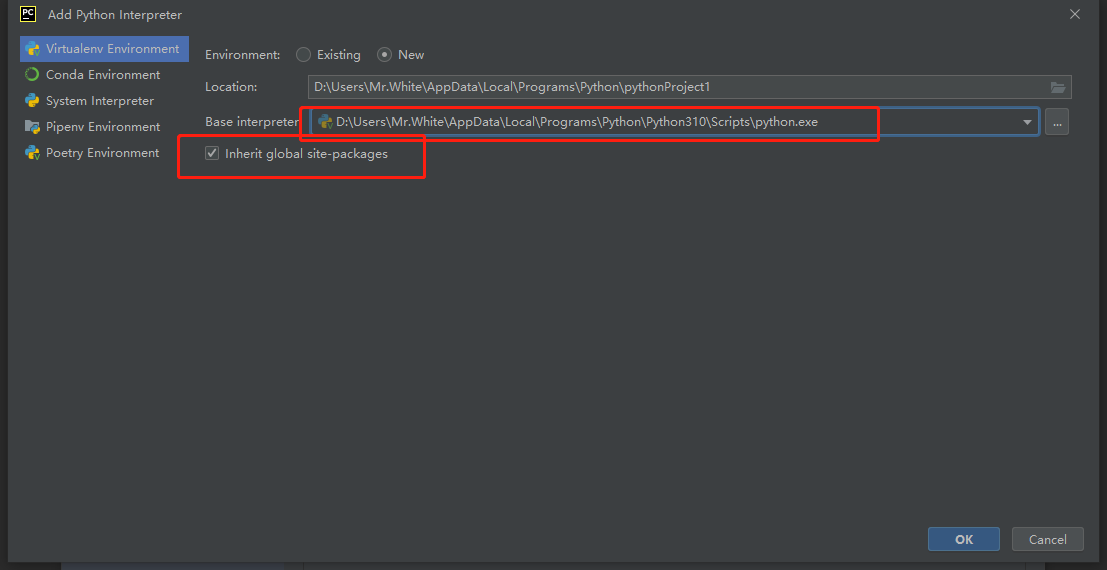Select the New environment radio button
1107x570 pixels.
384,54
